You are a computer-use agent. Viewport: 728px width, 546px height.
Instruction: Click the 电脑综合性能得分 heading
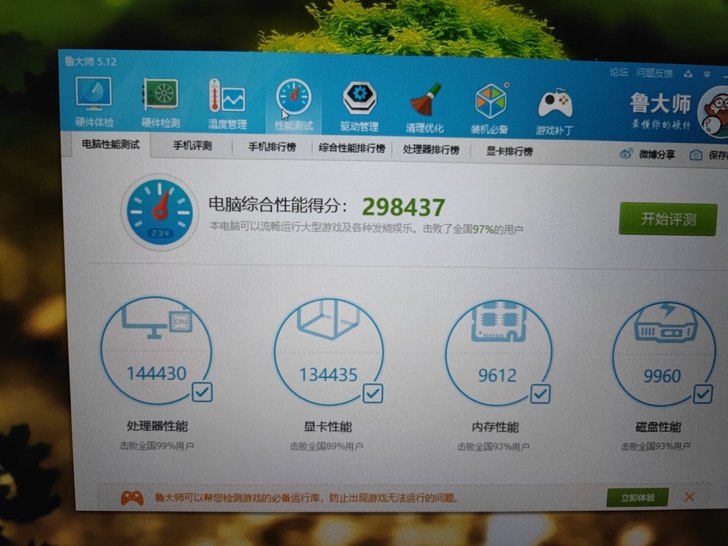click(277, 204)
